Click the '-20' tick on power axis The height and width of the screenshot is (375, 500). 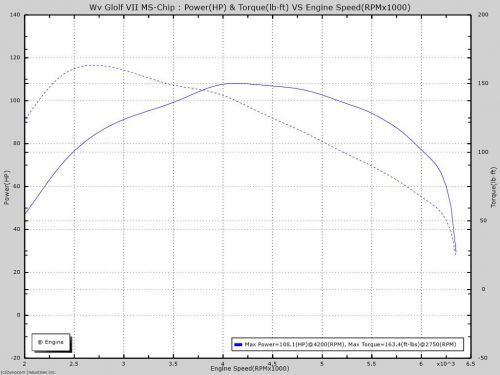tap(16, 358)
